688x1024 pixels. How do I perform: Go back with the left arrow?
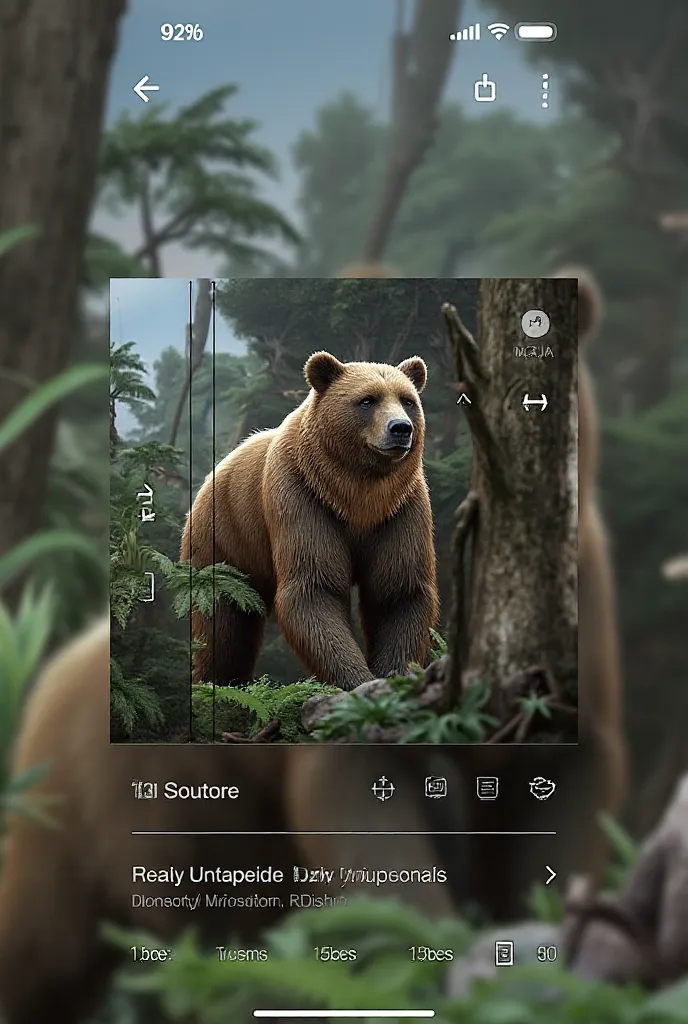click(x=146, y=89)
